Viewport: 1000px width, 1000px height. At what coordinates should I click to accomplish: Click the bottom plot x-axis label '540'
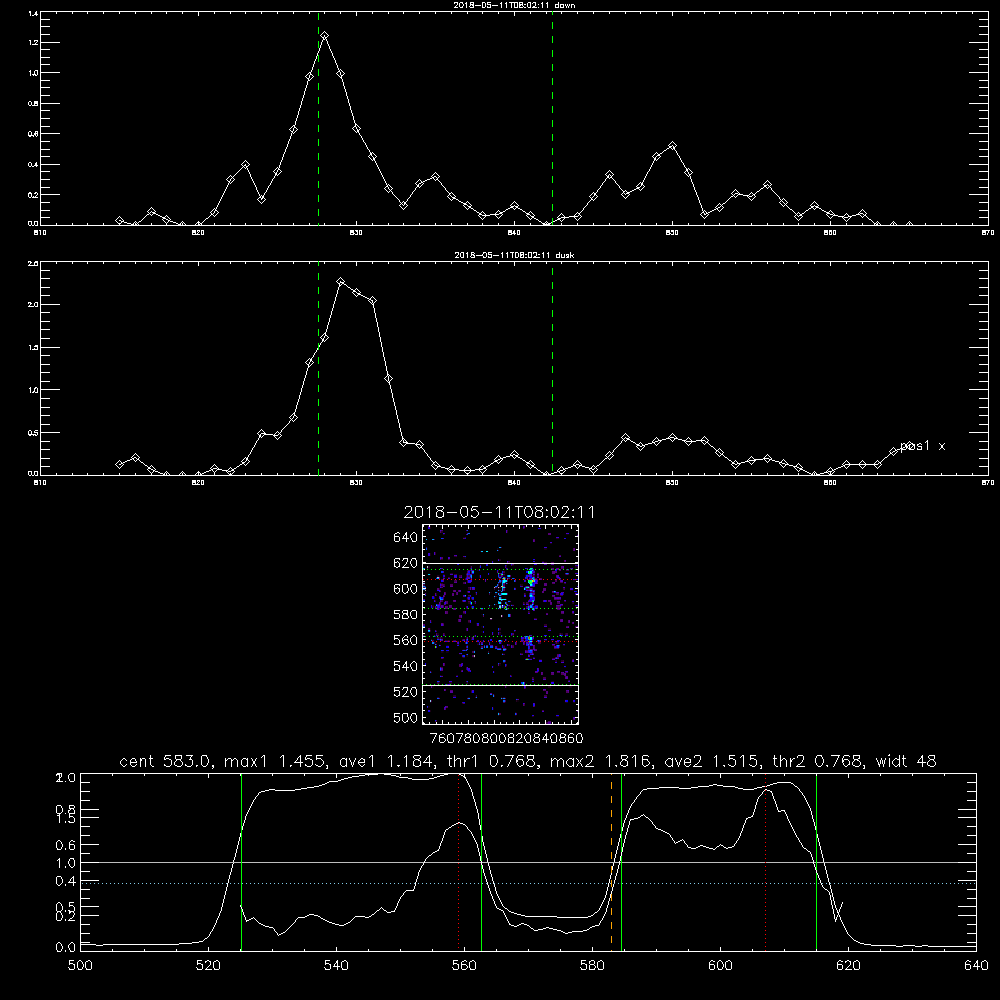(x=337, y=966)
